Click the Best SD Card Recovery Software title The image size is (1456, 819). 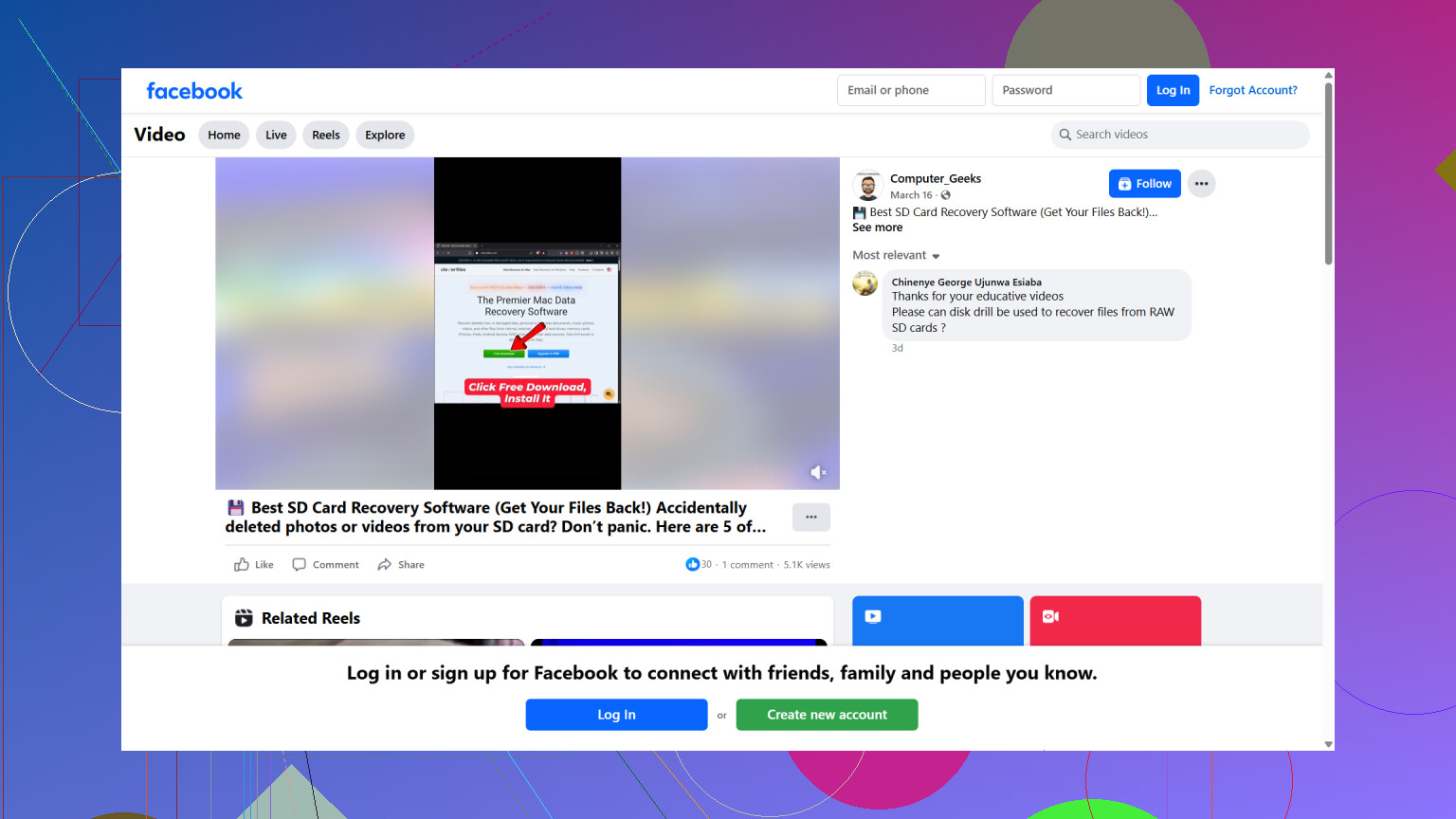[x=495, y=518]
